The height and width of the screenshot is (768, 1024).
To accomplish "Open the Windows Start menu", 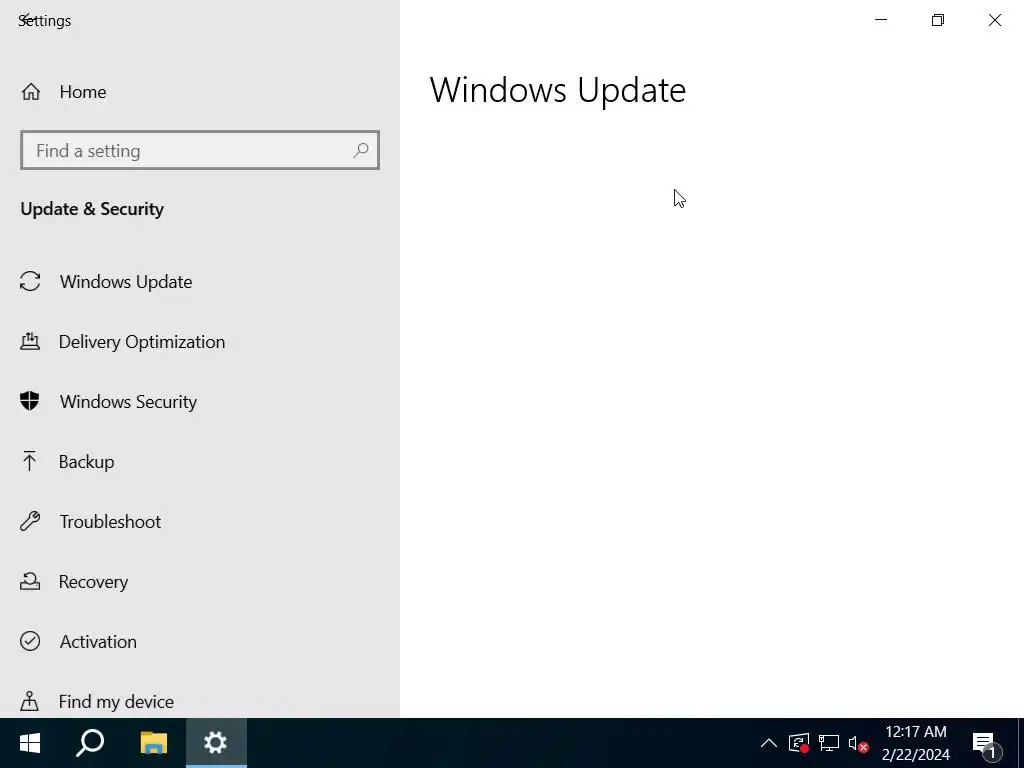I will click(x=30, y=743).
